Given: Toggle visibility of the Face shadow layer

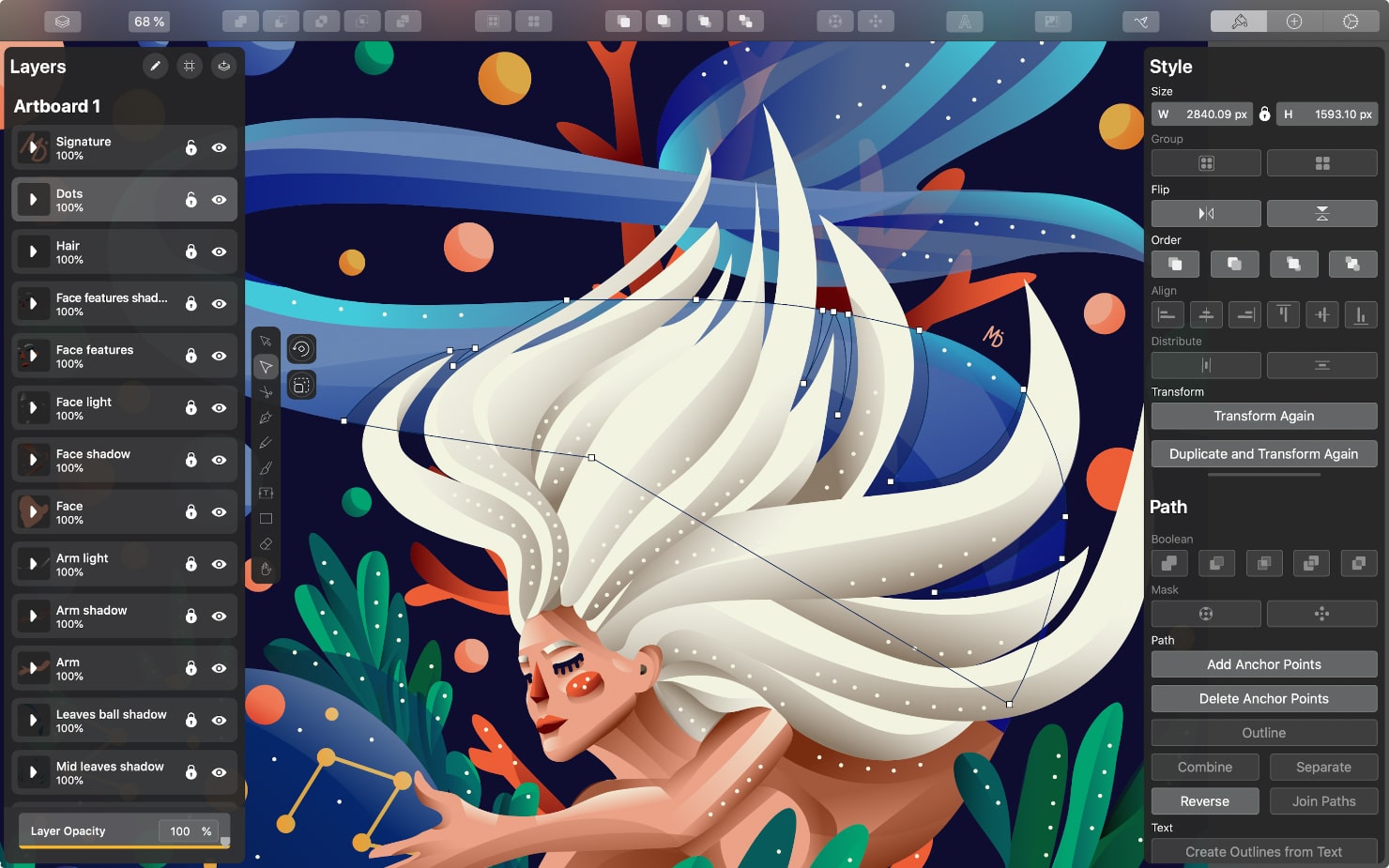Looking at the screenshot, I should (x=218, y=460).
